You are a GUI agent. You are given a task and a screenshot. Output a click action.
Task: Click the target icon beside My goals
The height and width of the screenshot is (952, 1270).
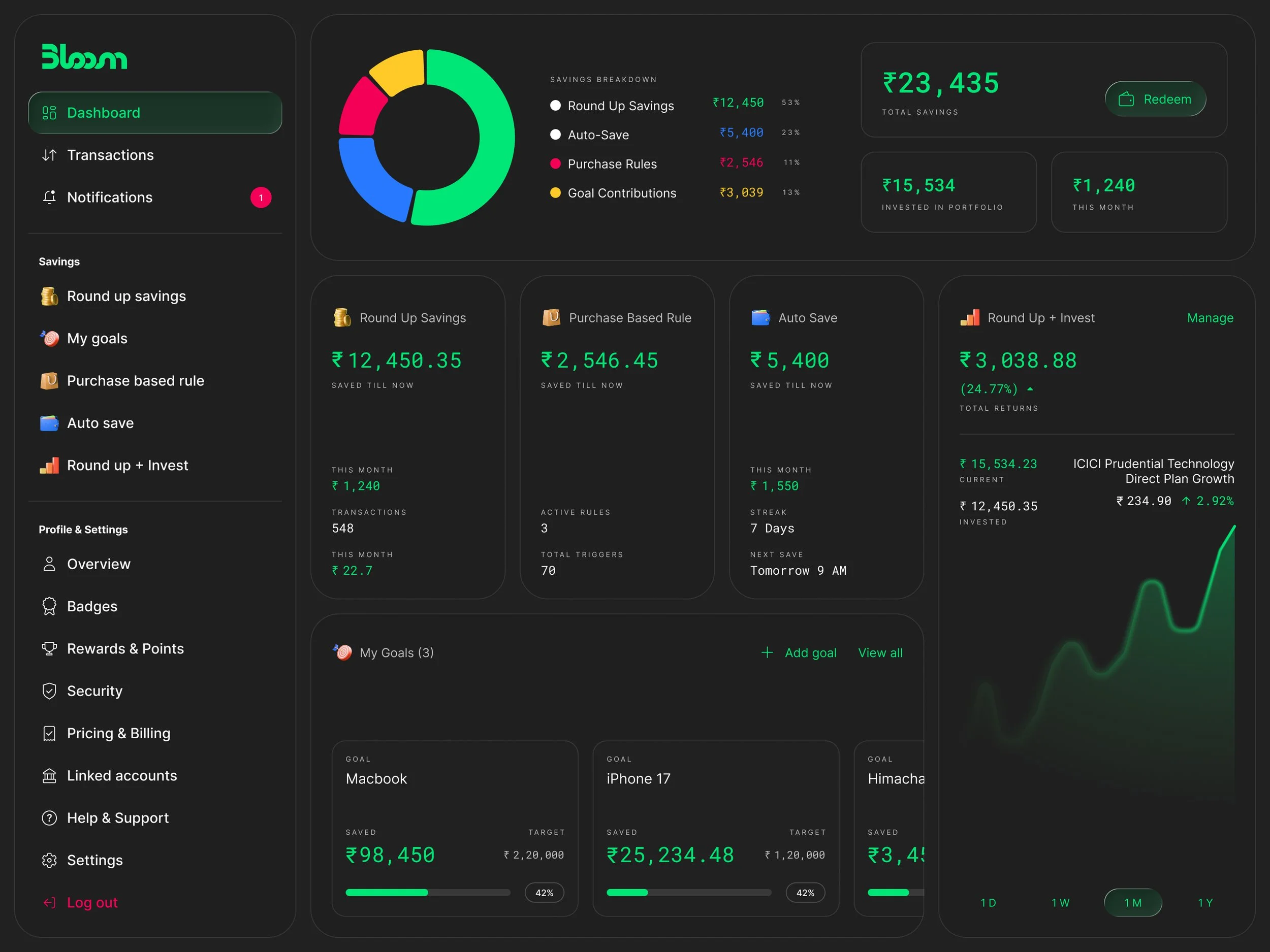[49, 339]
